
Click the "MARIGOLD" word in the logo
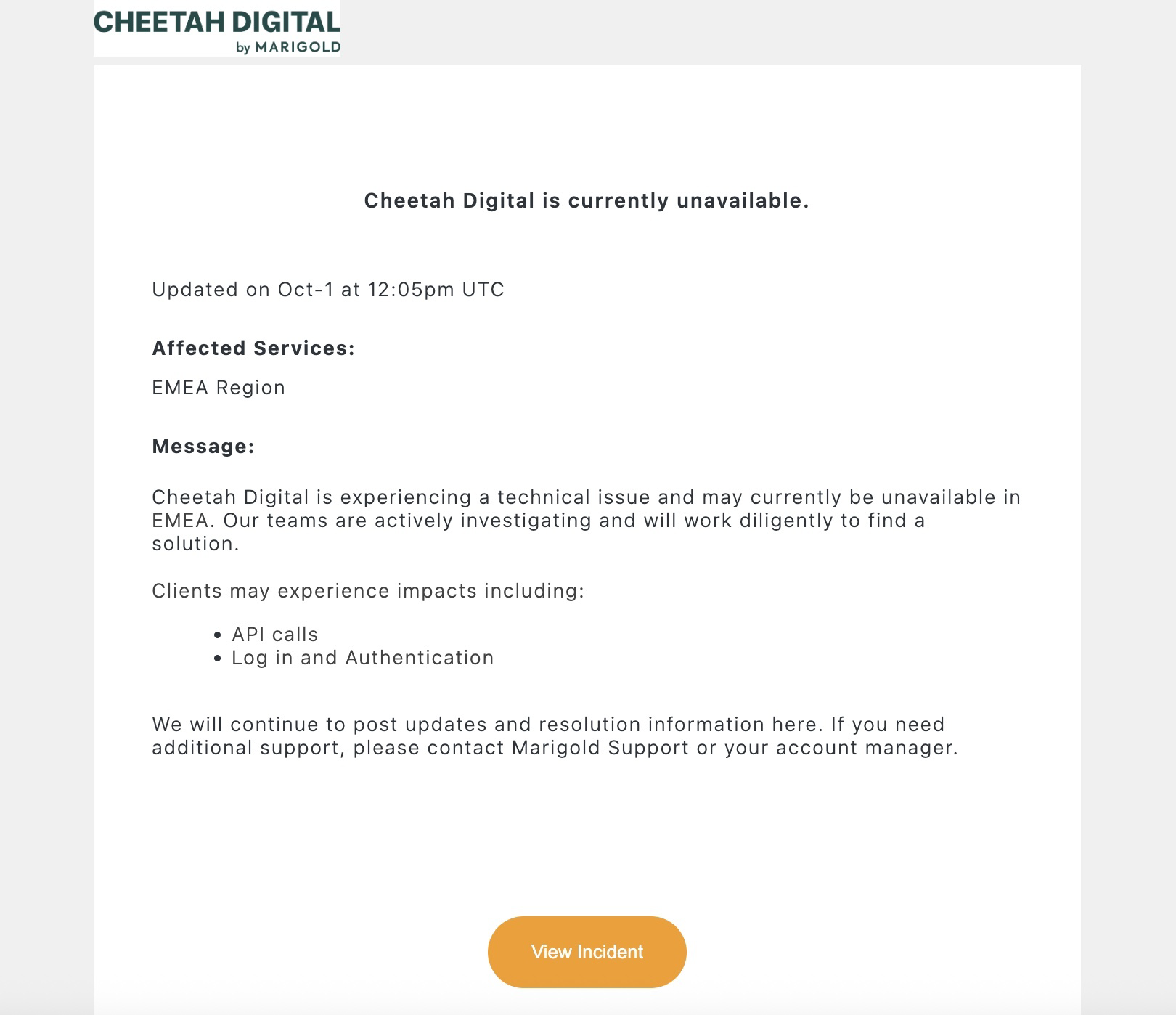pyautogui.click(x=297, y=48)
